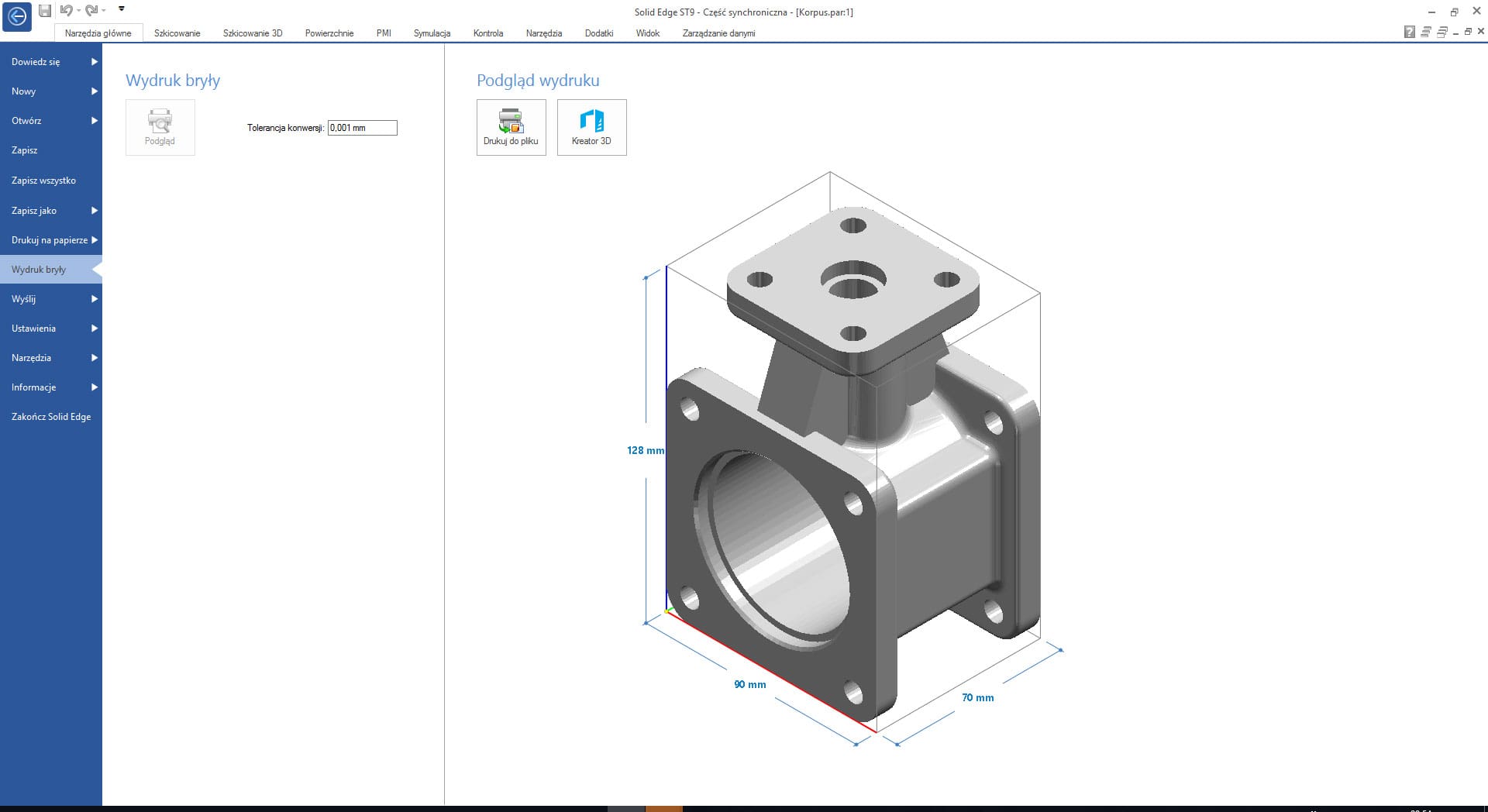Click the Tolerancja konwersji input field
Image resolution: width=1488 pixels, height=812 pixels.
click(363, 128)
